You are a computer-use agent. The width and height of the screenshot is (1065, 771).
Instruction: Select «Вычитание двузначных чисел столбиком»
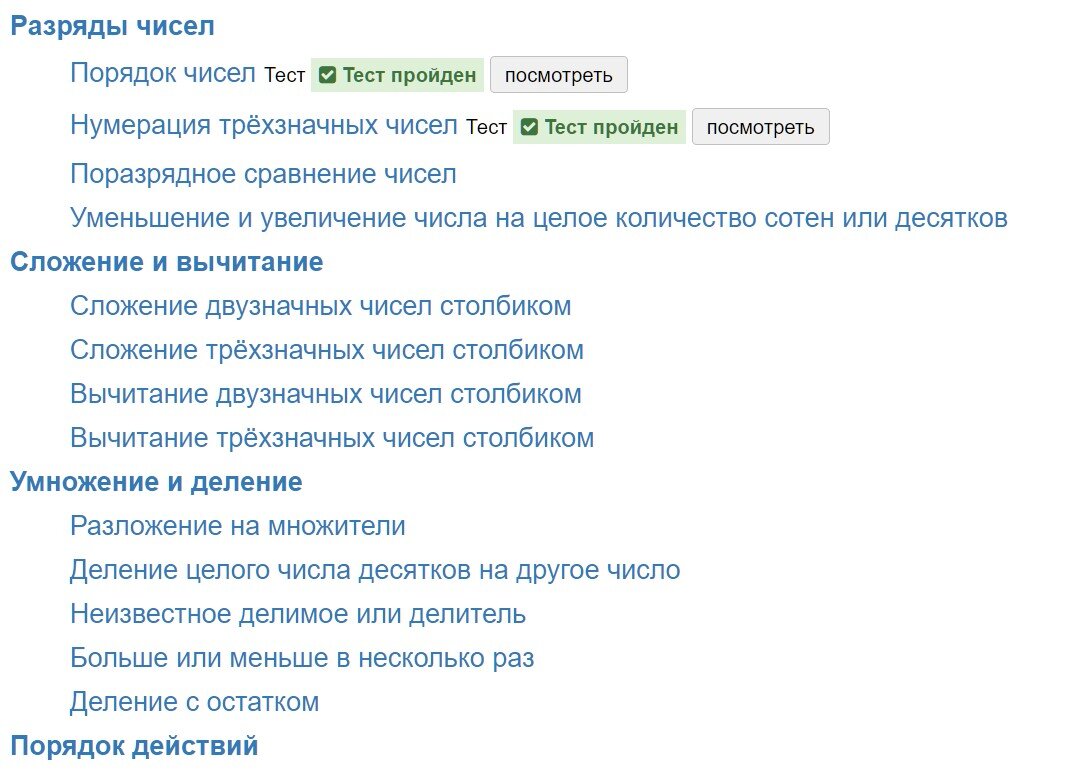(325, 393)
